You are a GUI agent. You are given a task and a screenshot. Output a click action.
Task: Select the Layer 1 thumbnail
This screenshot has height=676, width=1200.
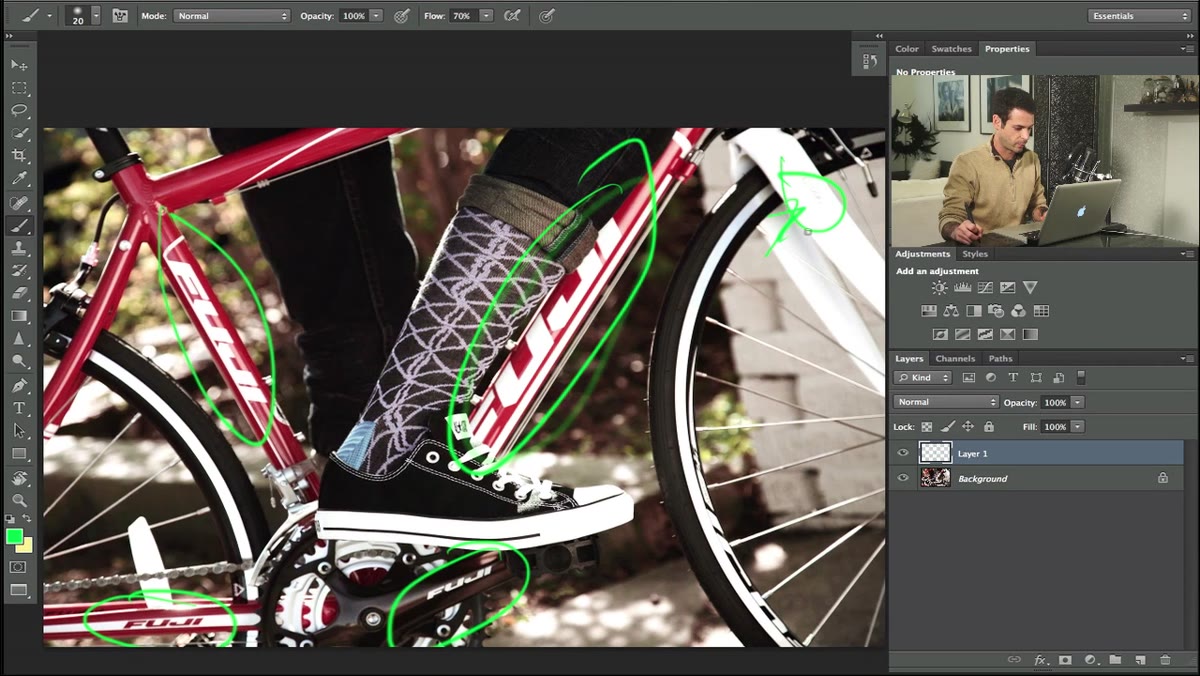(x=935, y=453)
